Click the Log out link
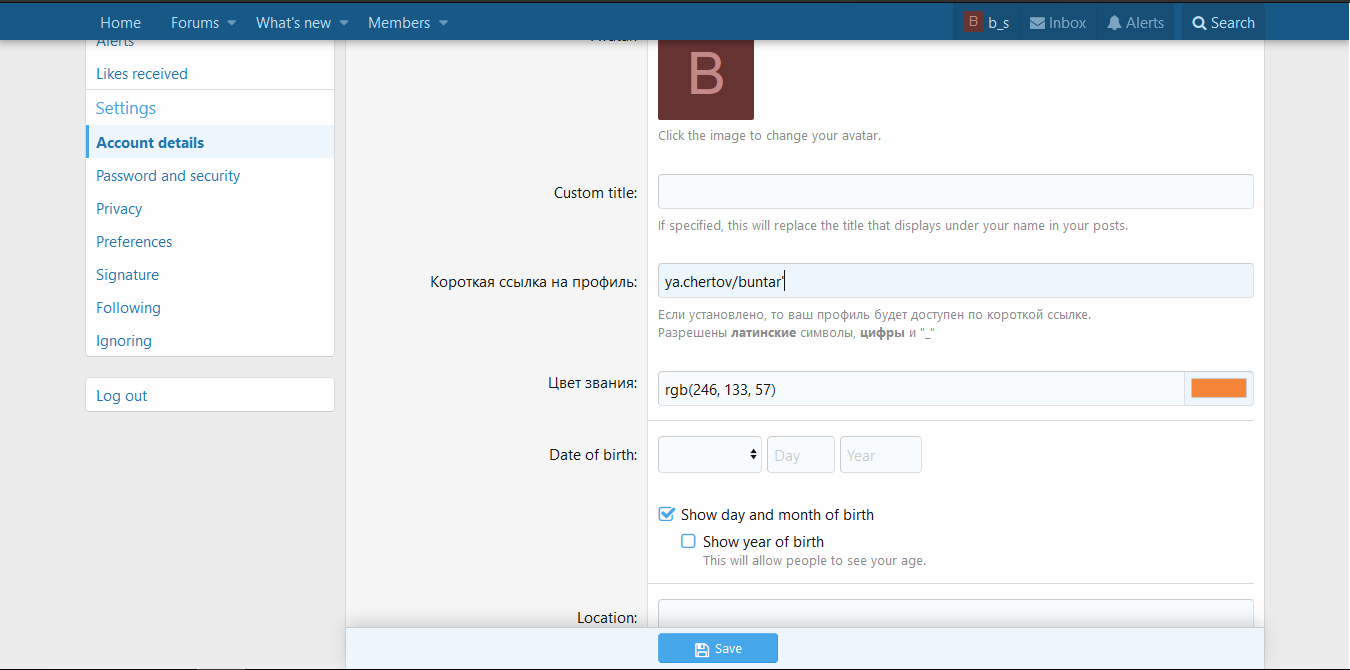This screenshot has width=1350, height=670. [121, 396]
